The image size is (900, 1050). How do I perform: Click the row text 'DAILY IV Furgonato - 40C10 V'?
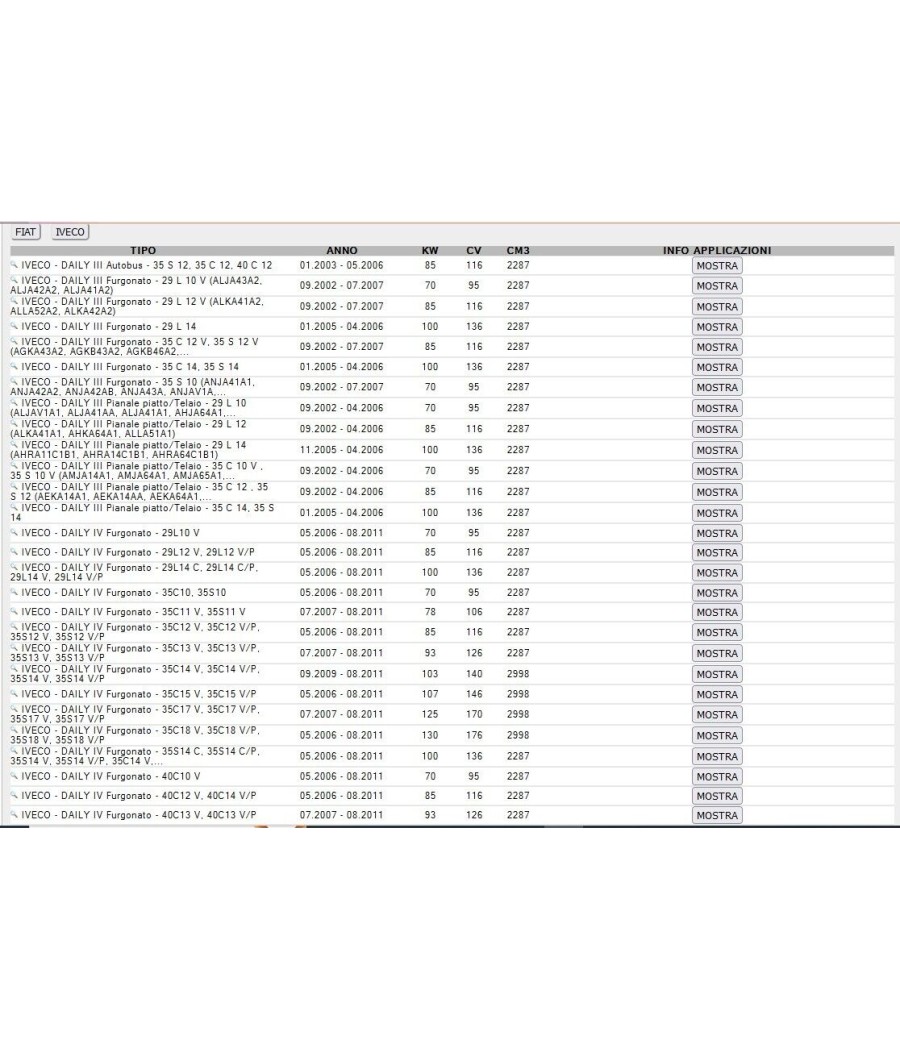pos(131,777)
